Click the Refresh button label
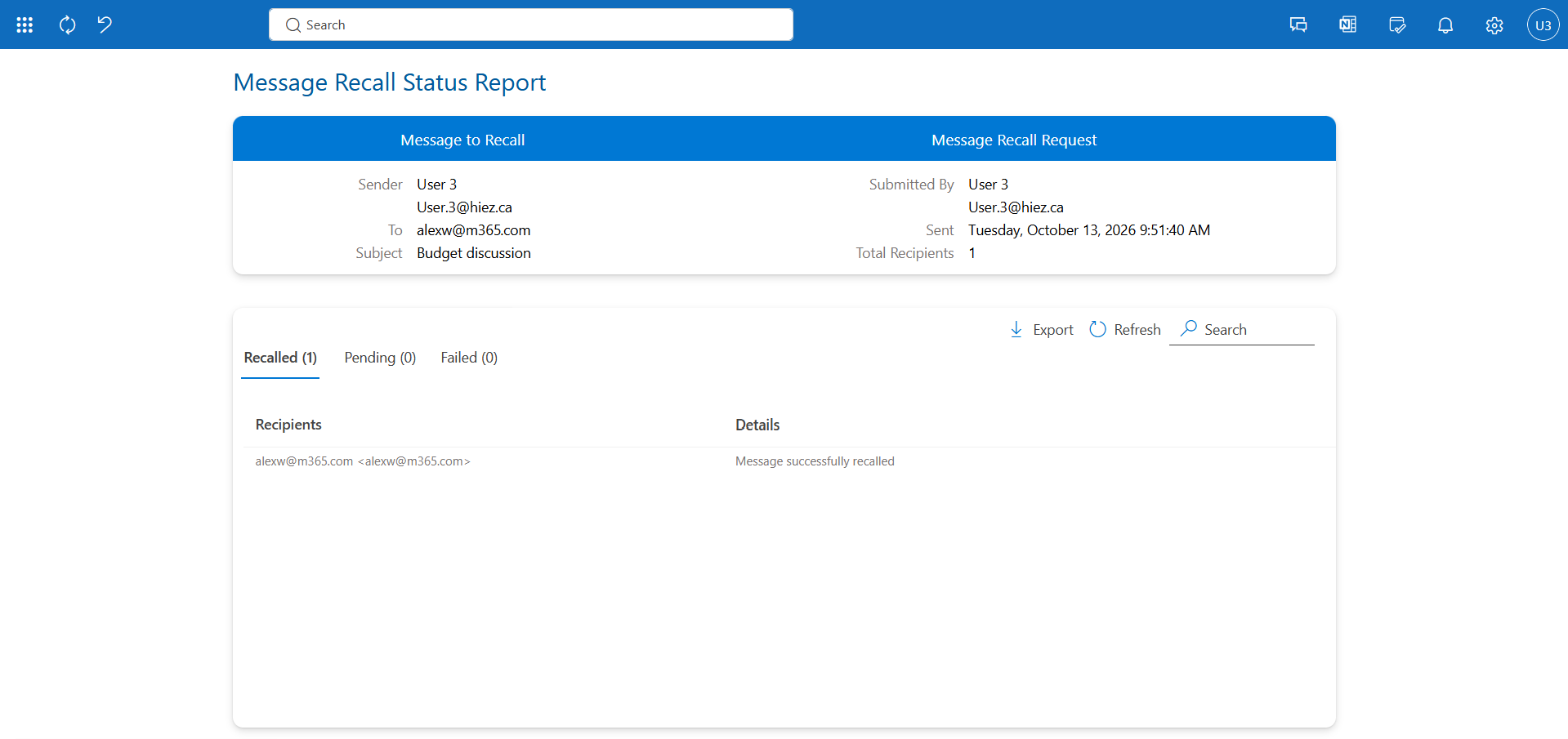This screenshot has width=1568, height=739. [1137, 330]
